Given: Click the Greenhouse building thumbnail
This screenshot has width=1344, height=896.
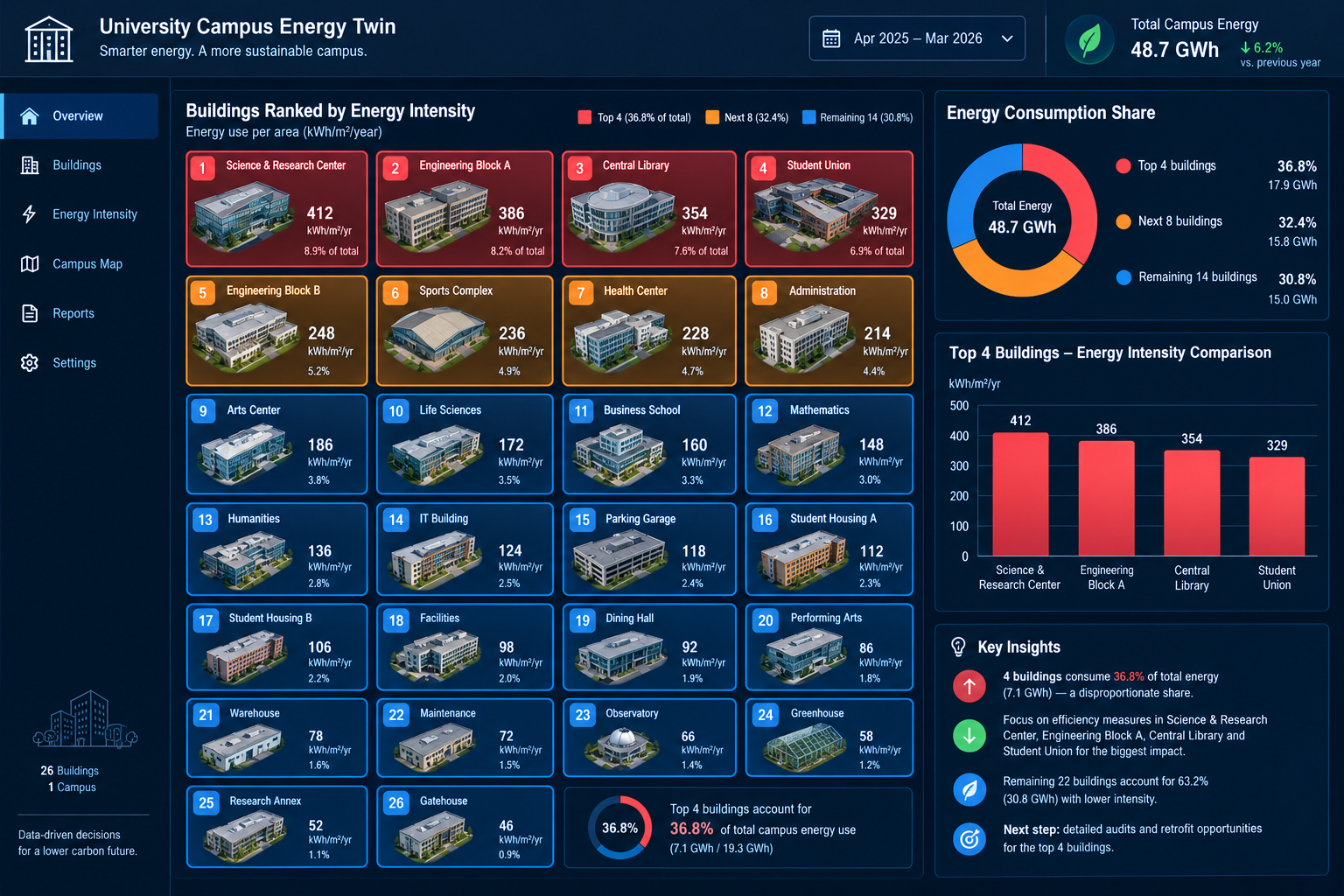Looking at the screenshot, I should 805,746.
